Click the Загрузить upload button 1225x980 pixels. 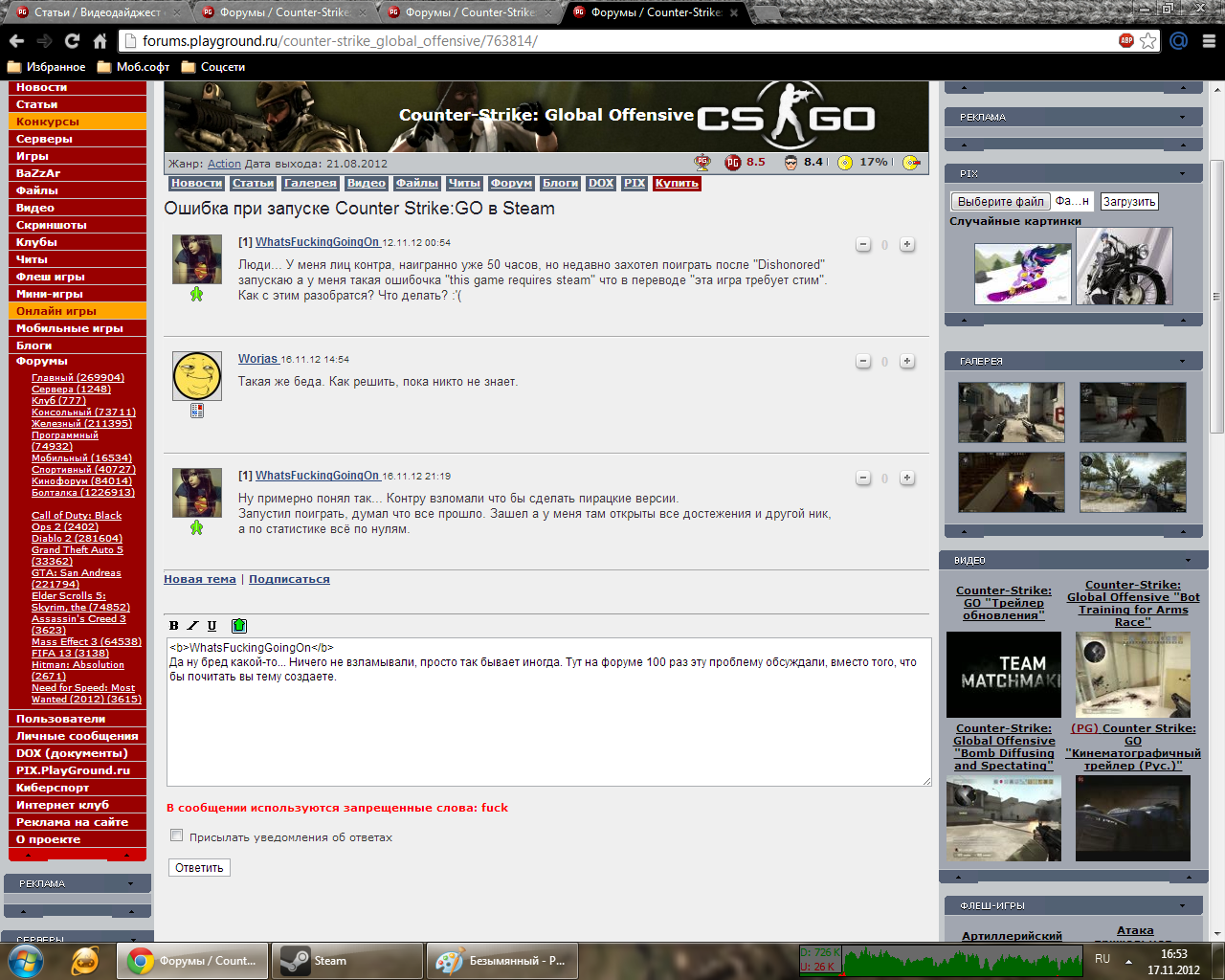click(x=1129, y=202)
